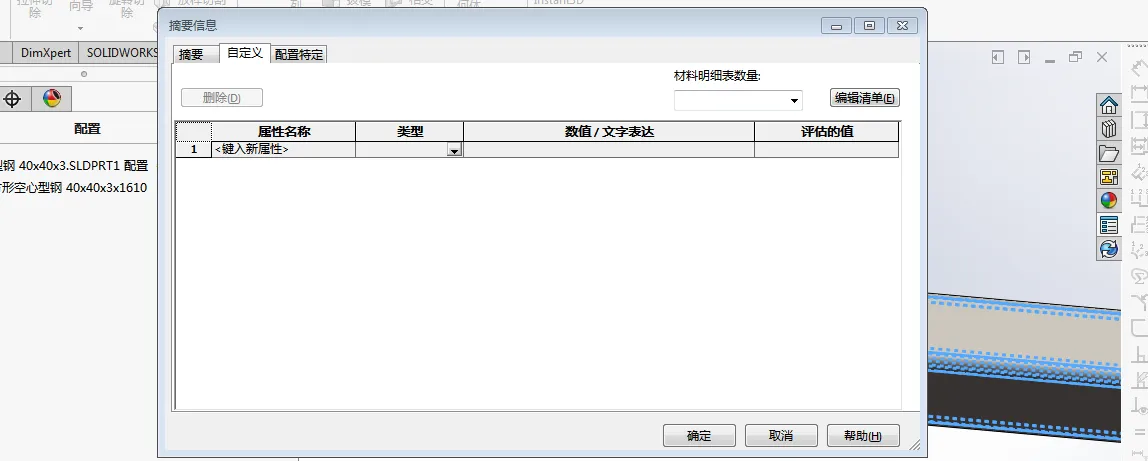Viewport: 1148px width, 461px height.
Task: Close the SOLIDWORKS document window
Action: click(1102, 57)
